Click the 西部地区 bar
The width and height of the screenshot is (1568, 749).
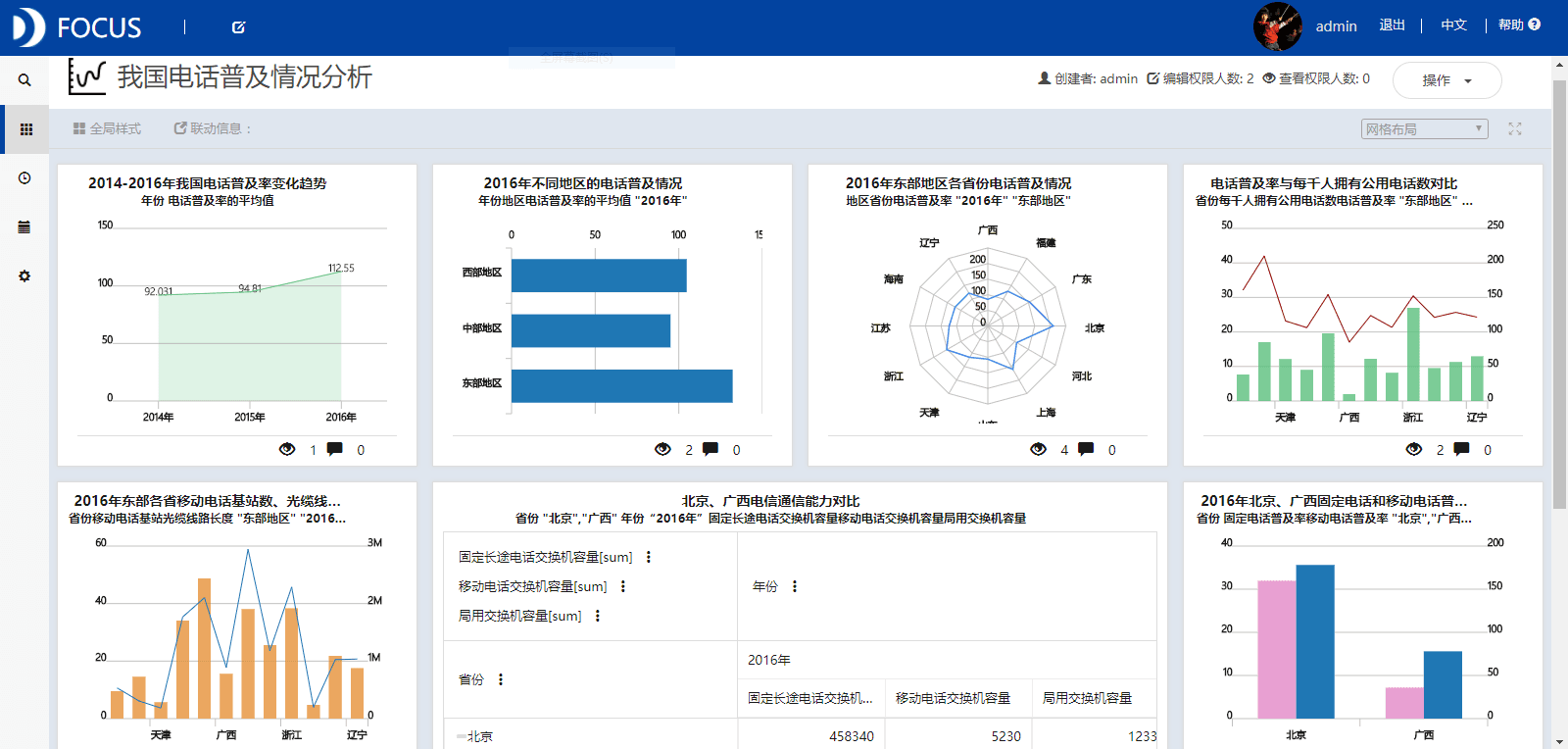tap(599, 275)
